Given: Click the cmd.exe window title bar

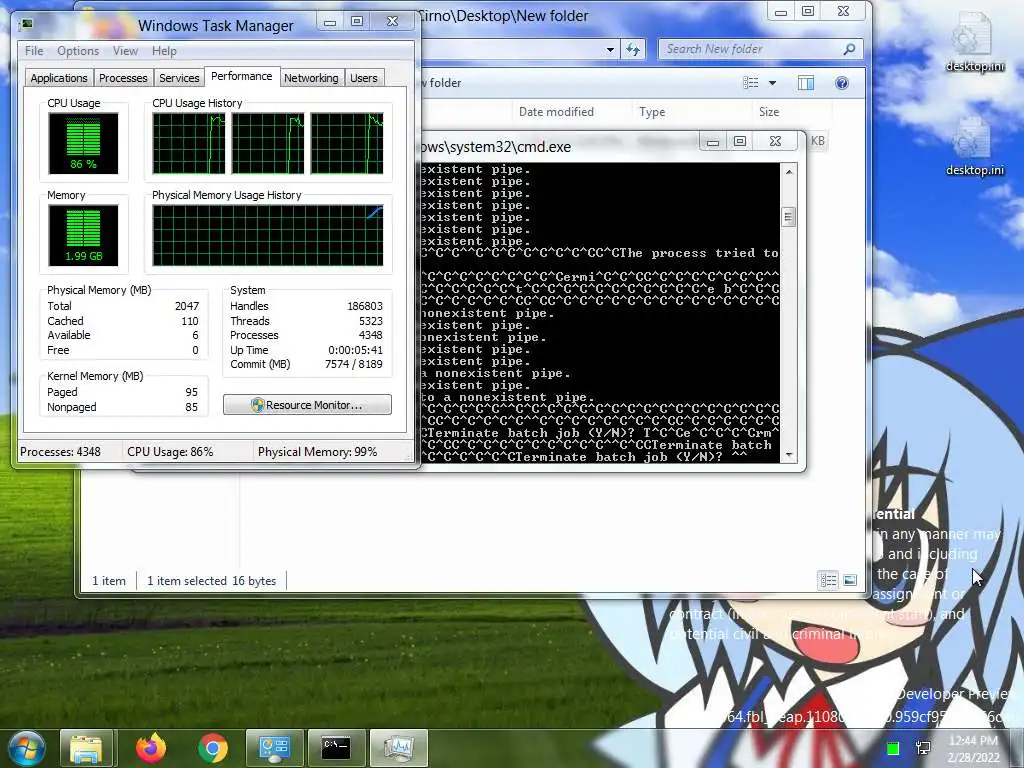Looking at the screenshot, I should click(x=558, y=146).
